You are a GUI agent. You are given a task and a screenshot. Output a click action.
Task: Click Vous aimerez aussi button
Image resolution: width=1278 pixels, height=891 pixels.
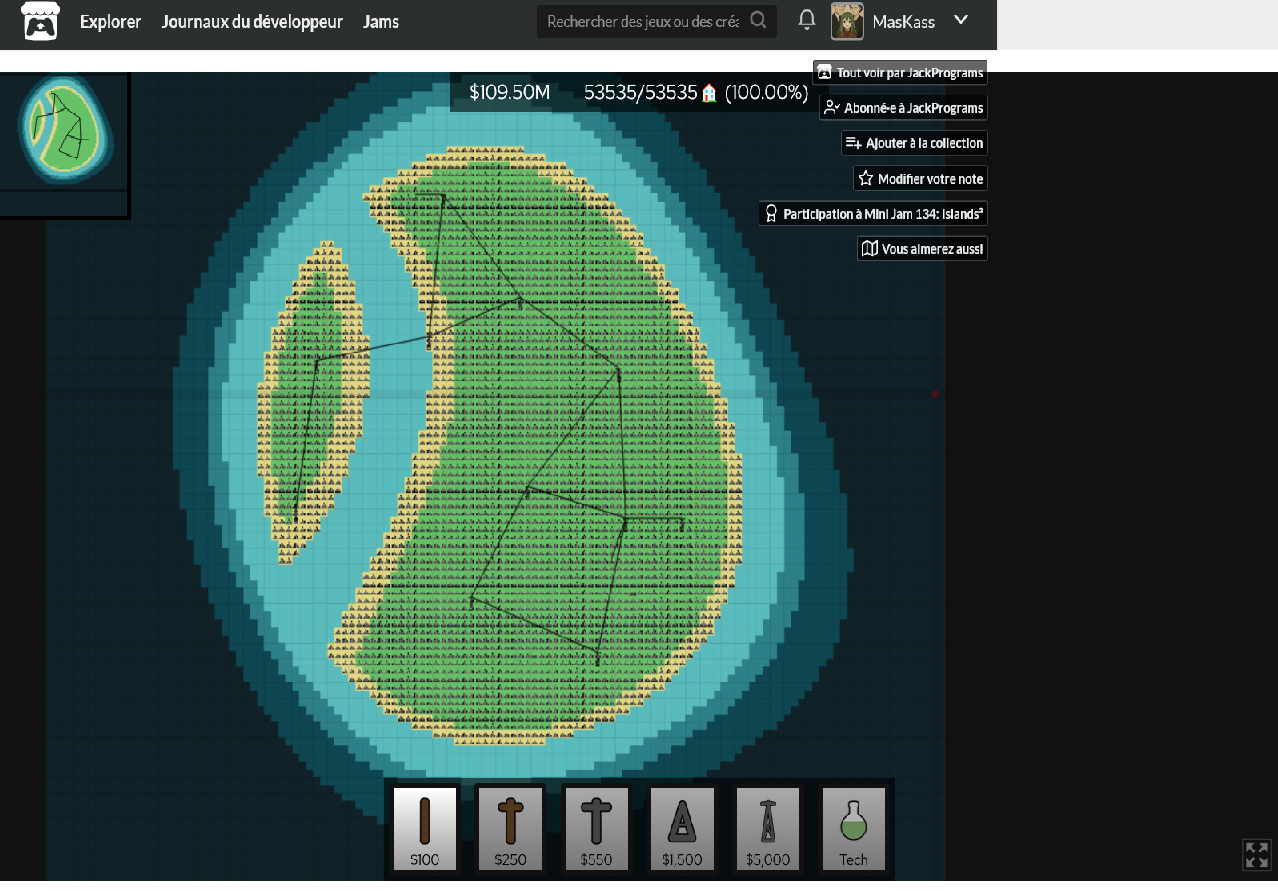[922, 248]
